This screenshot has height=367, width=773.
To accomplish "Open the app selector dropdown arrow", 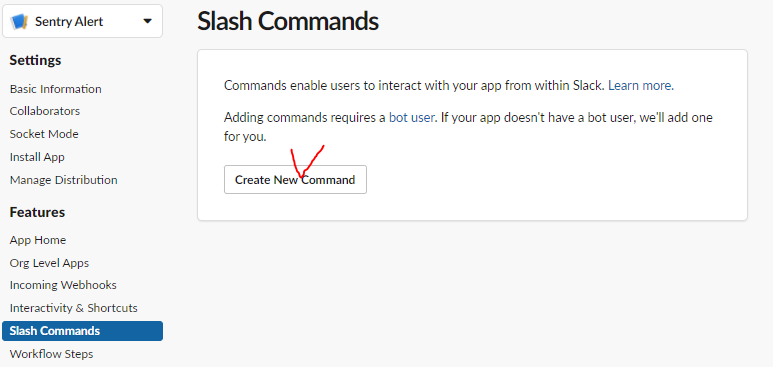I will click(x=147, y=21).
